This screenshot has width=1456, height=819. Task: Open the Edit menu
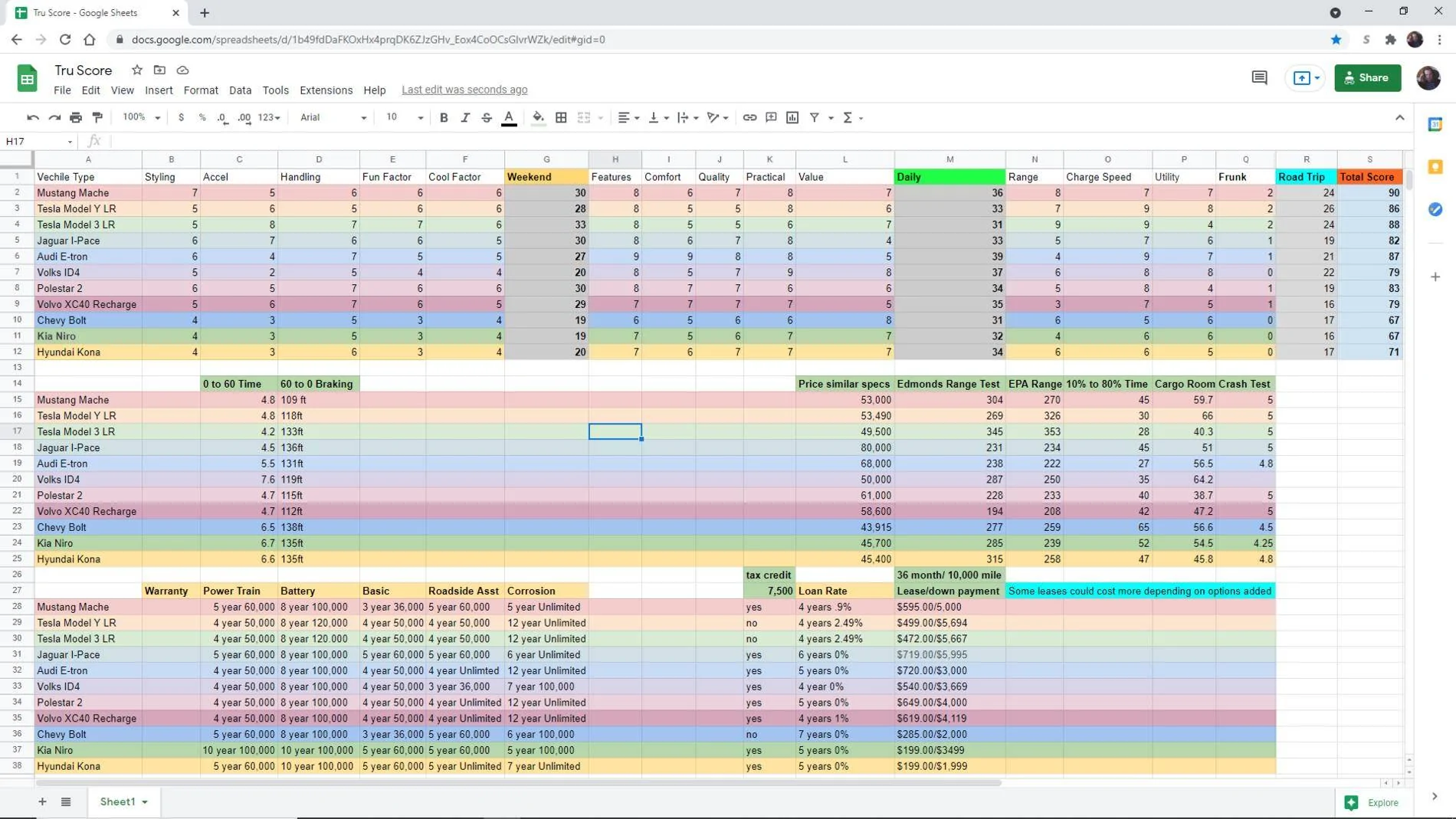point(90,90)
